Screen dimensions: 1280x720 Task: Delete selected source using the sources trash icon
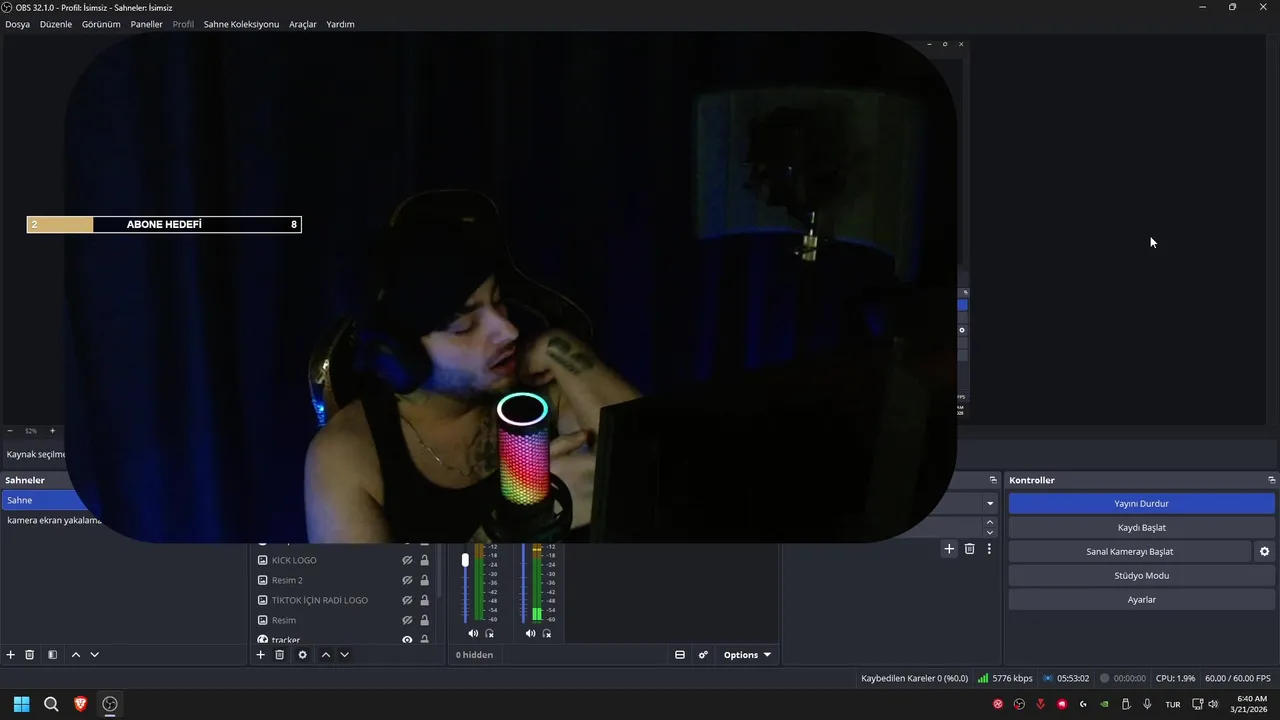[x=280, y=655]
